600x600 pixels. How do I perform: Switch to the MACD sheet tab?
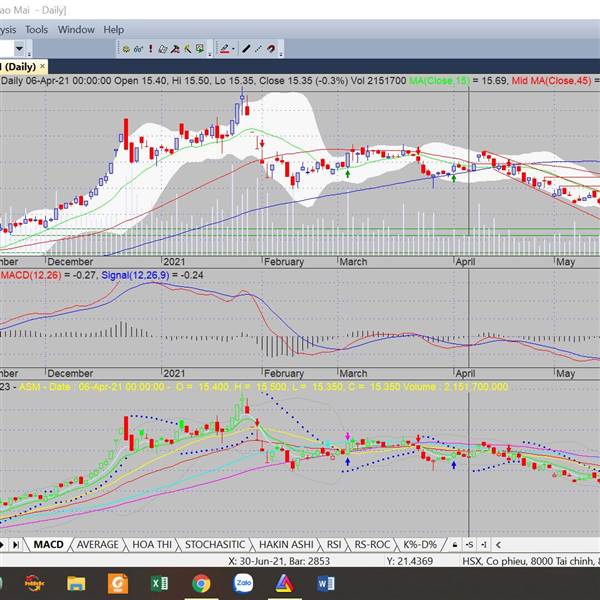pyautogui.click(x=49, y=545)
